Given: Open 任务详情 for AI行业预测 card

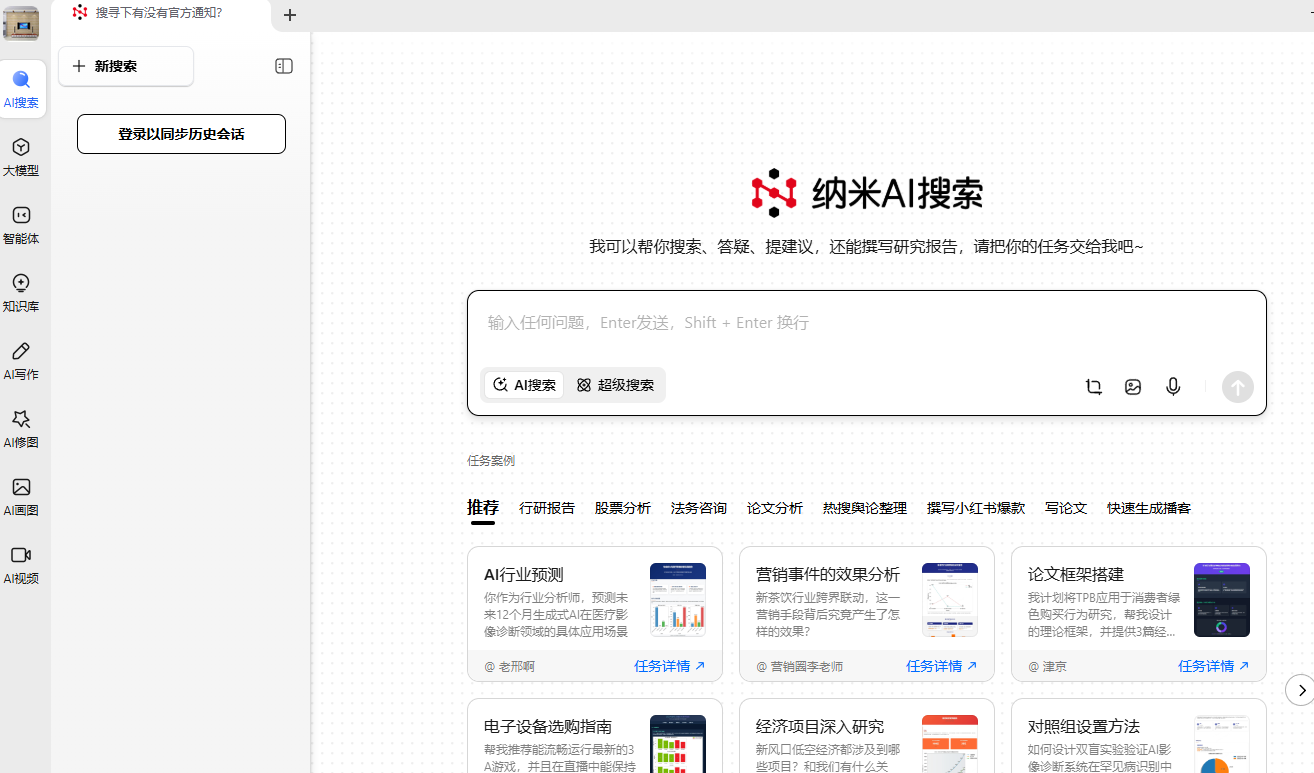Looking at the screenshot, I should pos(670,666).
